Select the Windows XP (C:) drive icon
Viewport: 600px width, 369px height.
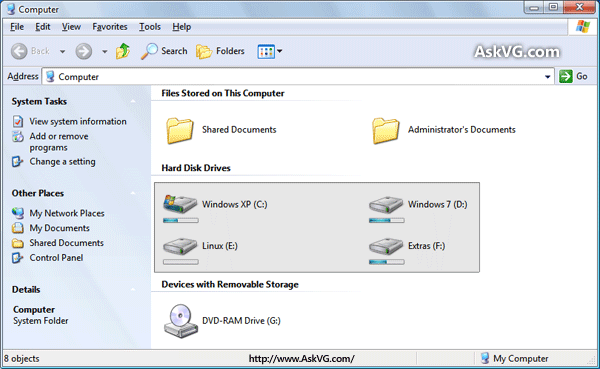180,203
